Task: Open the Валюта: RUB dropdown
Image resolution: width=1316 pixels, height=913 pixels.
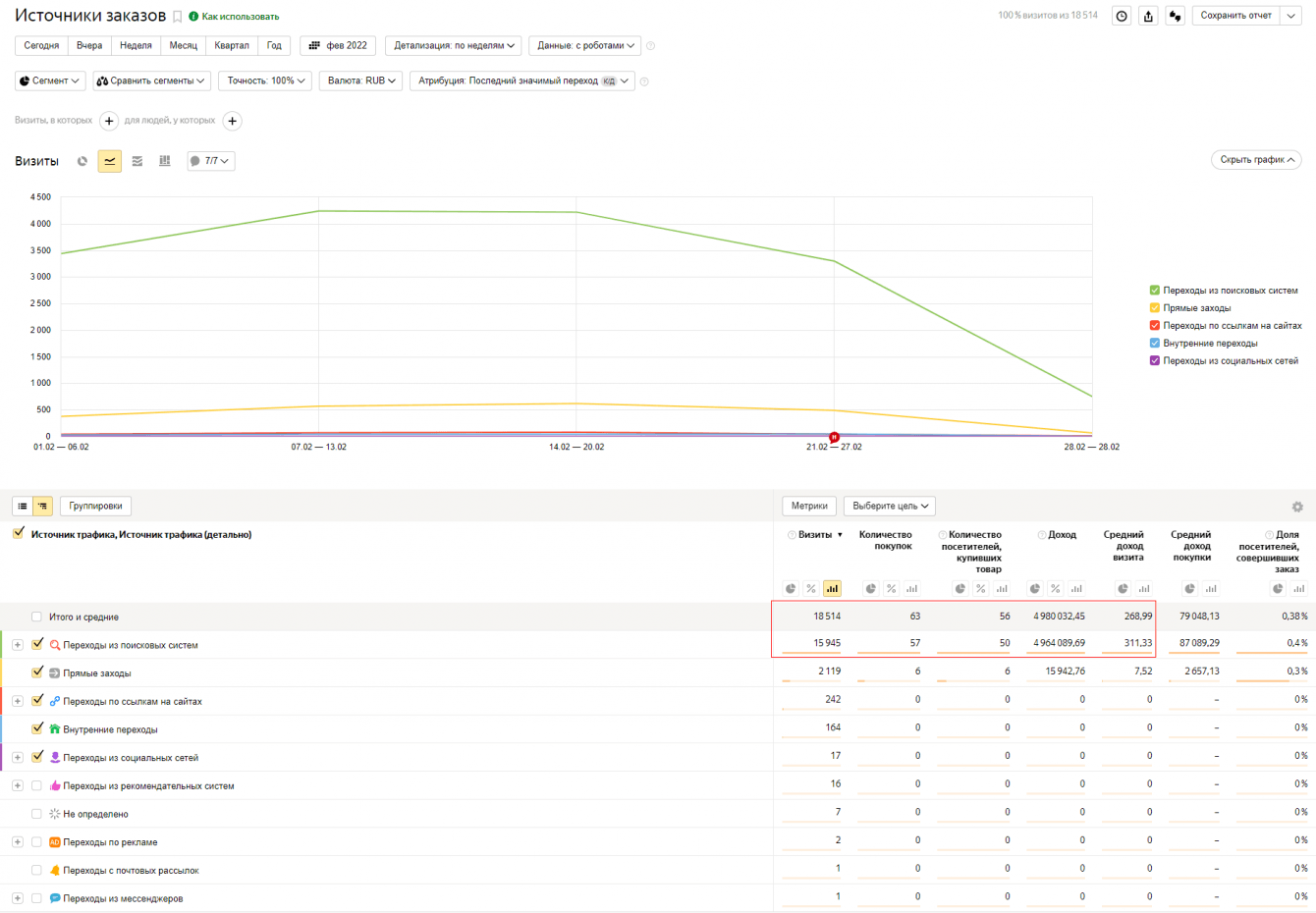Action: pyautogui.click(x=361, y=81)
